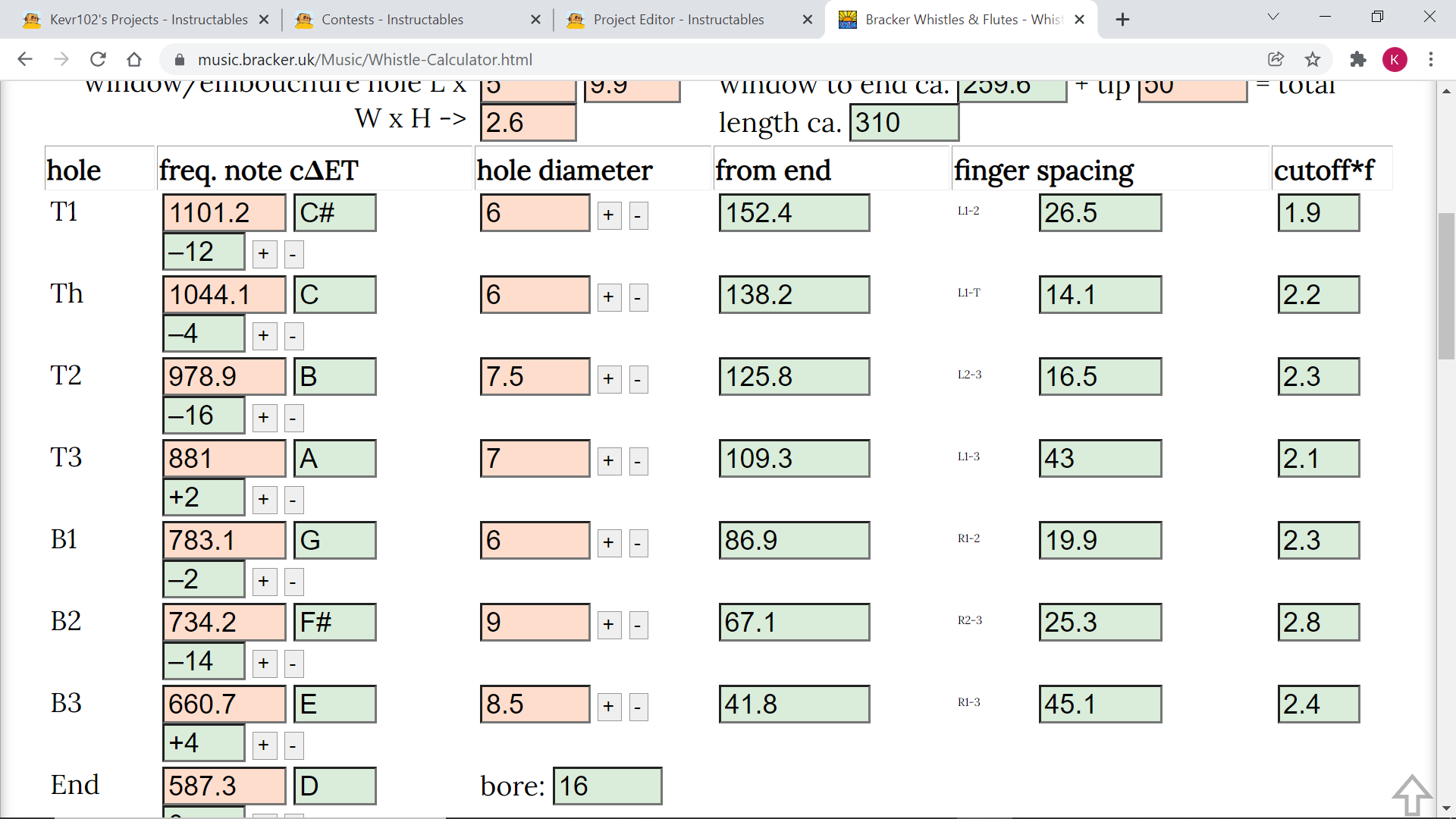Open the profile avatar K
This screenshot has height=819, width=1456.
(x=1395, y=59)
